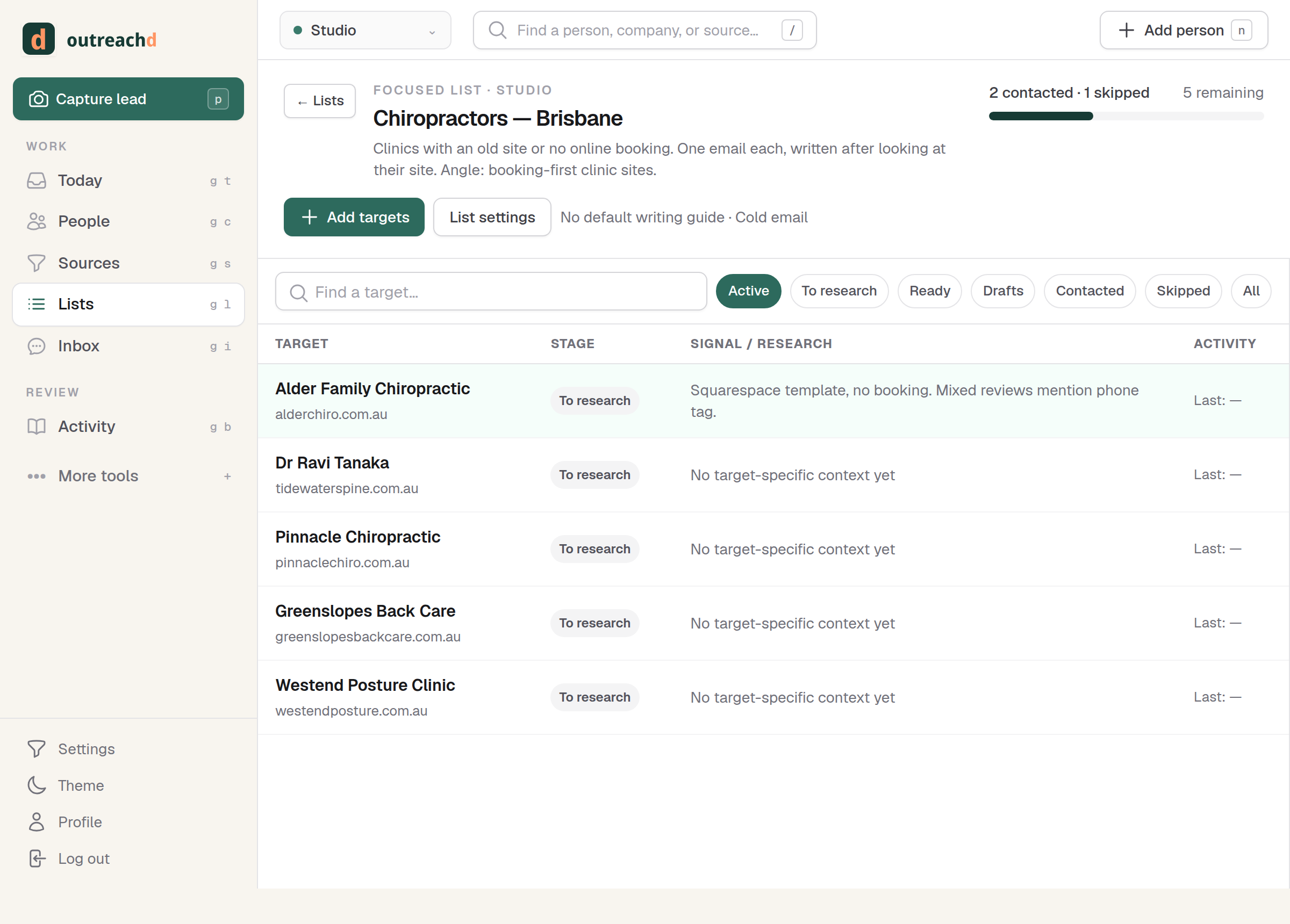Screen dimensions: 1290x924
Task: Click the Theme moon icon
Action: [37, 785]
